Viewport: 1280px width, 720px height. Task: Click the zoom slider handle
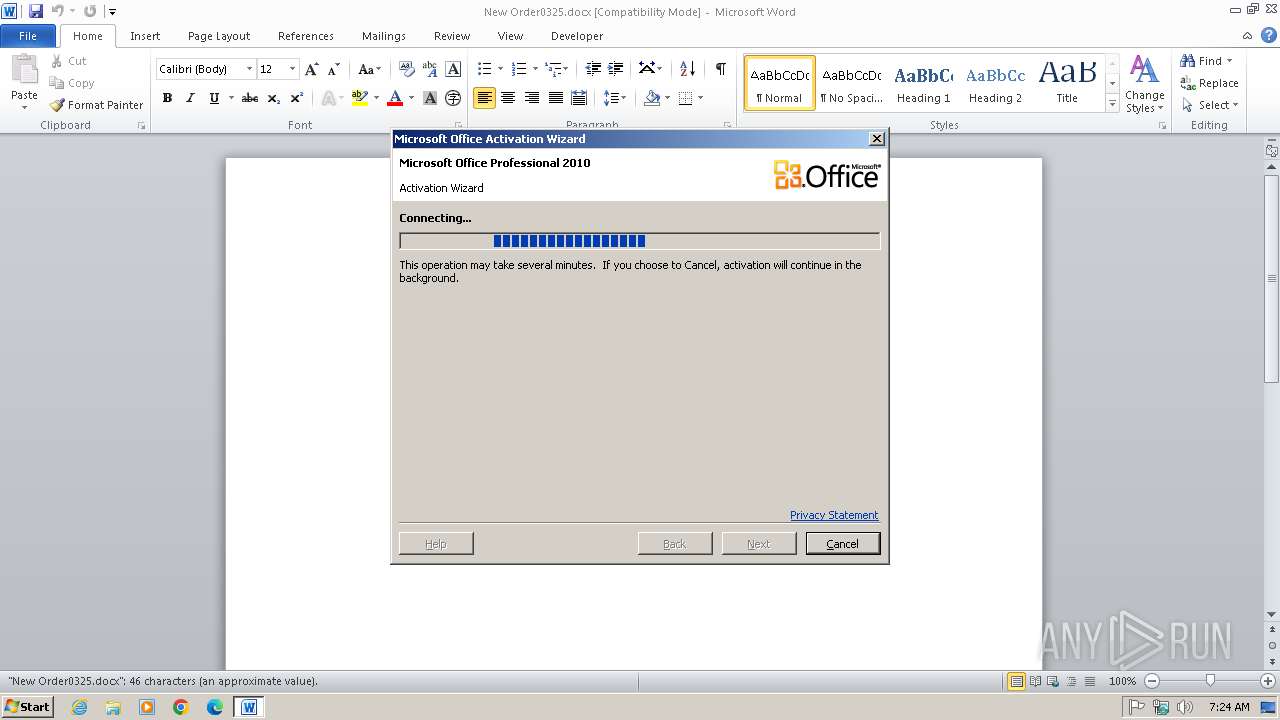[x=1210, y=681]
